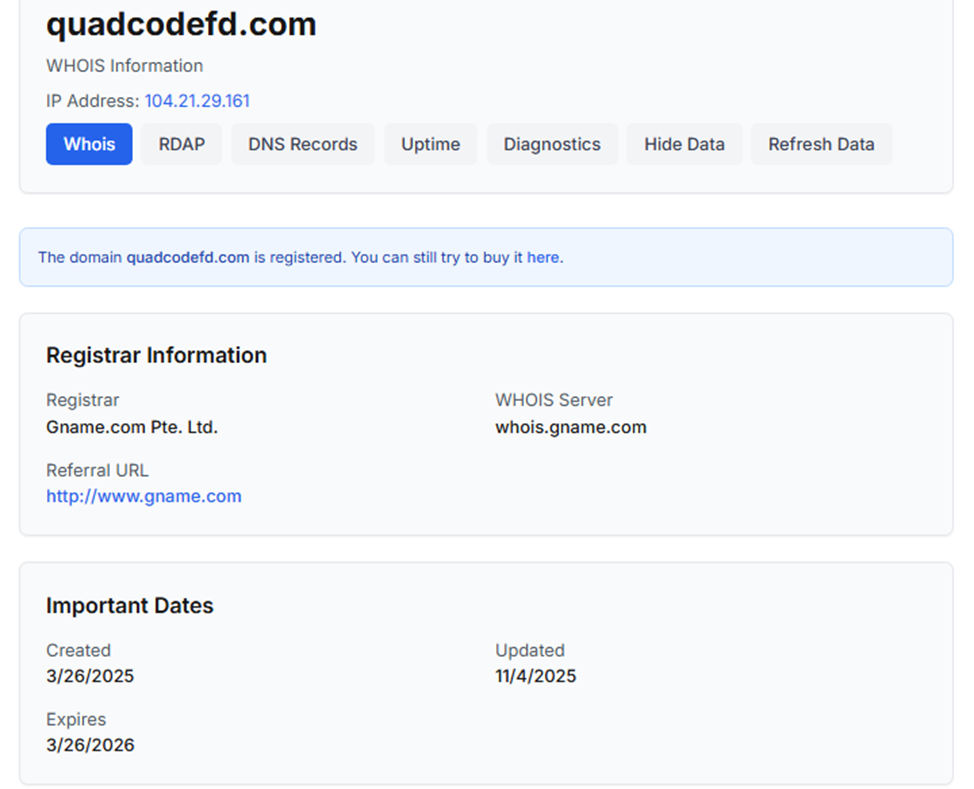This screenshot has width=974, height=789.
Task: Click the WHOIS Information subtitle
Action: [124, 66]
